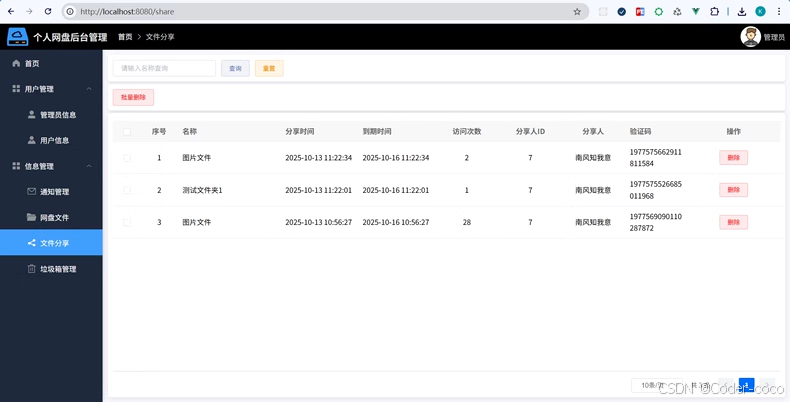
Task: Click the visit count 28 cell
Action: click(467, 222)
